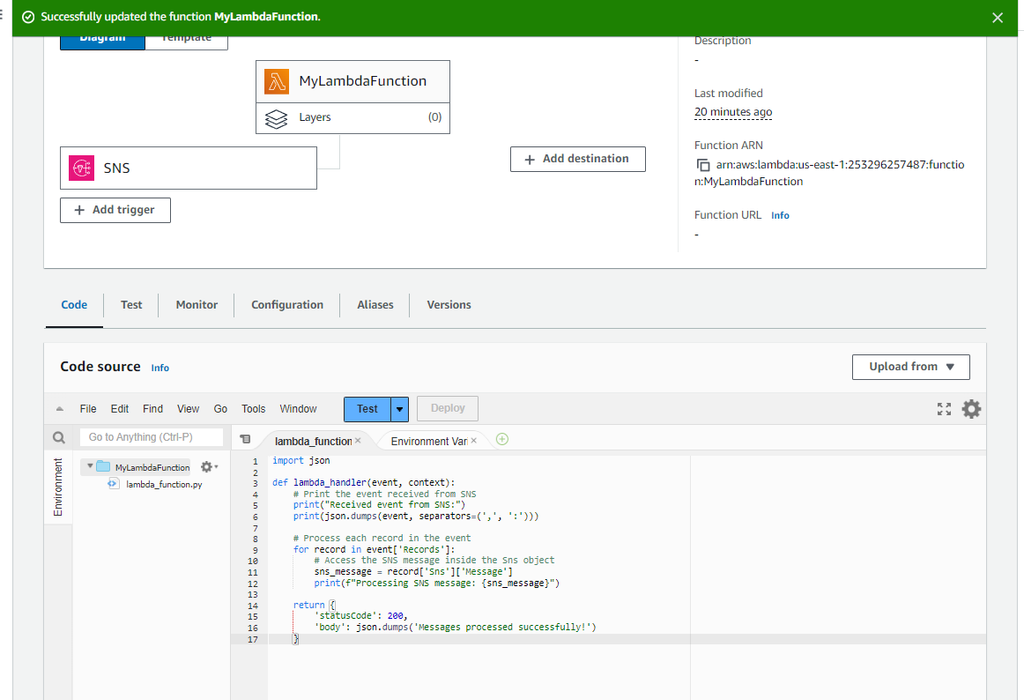1024x700 pixels.
Task: Click the Add trigger button
Action: pyautogui.click(x=114, y=210)
